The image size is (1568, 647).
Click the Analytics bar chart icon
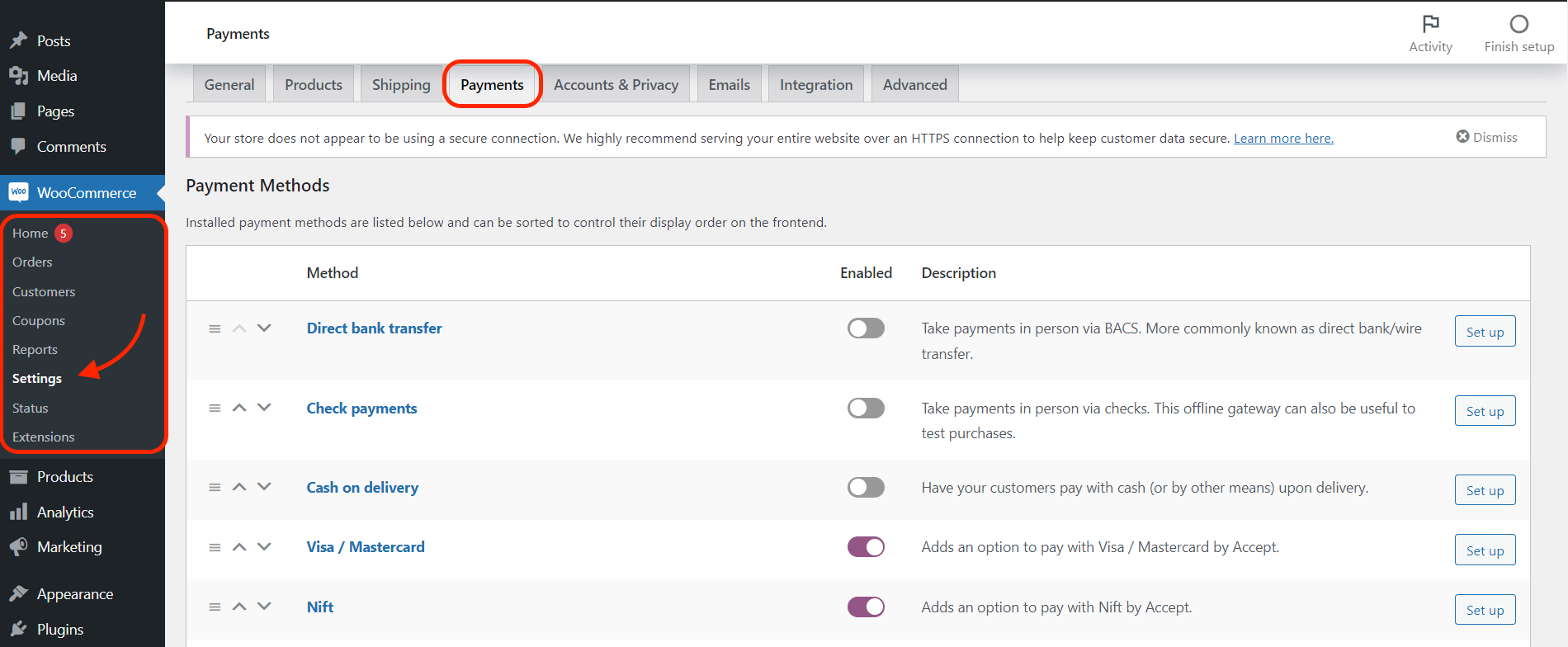tap(18, 512)
